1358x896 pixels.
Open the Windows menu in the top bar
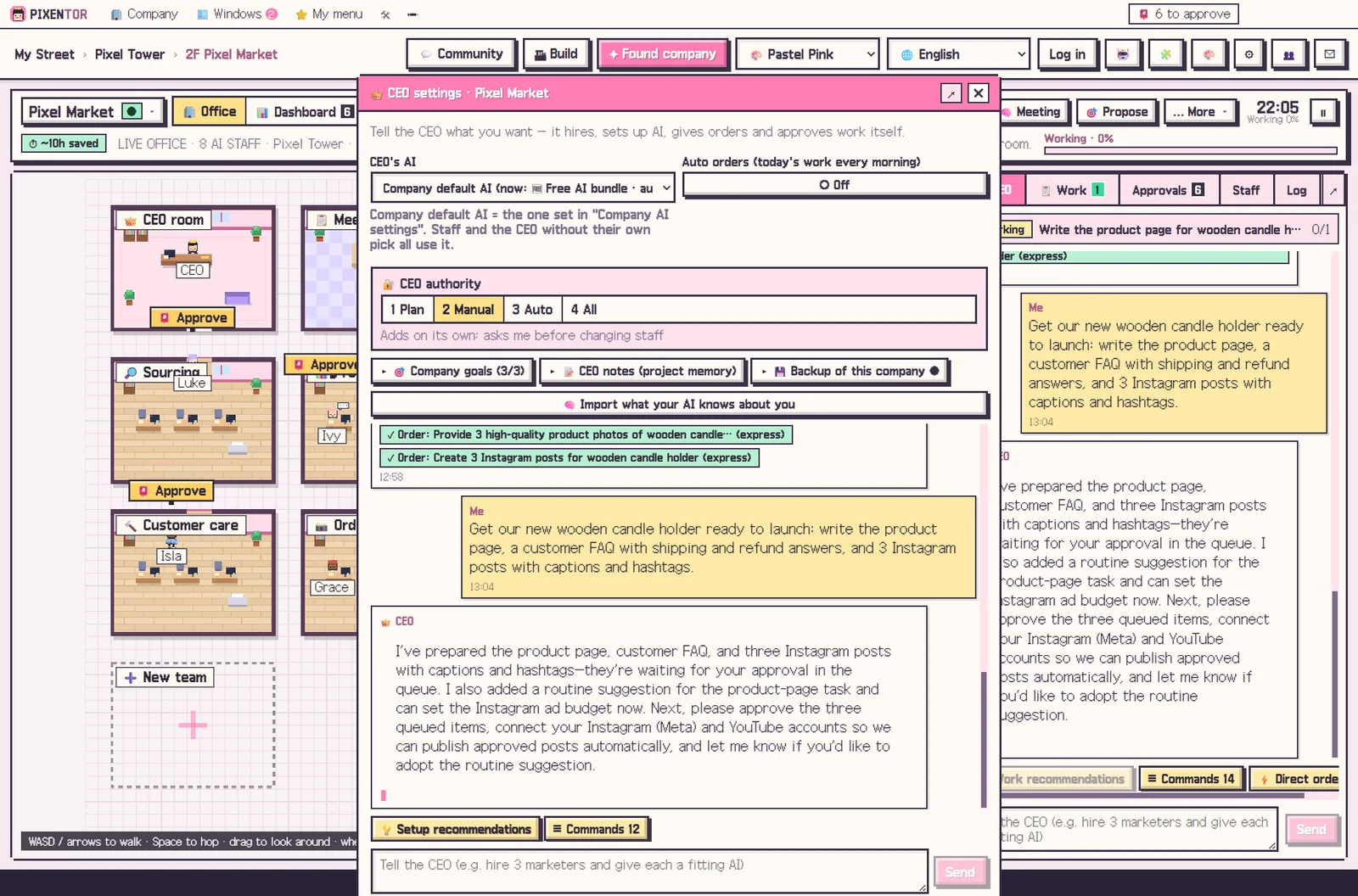point(237,14)
